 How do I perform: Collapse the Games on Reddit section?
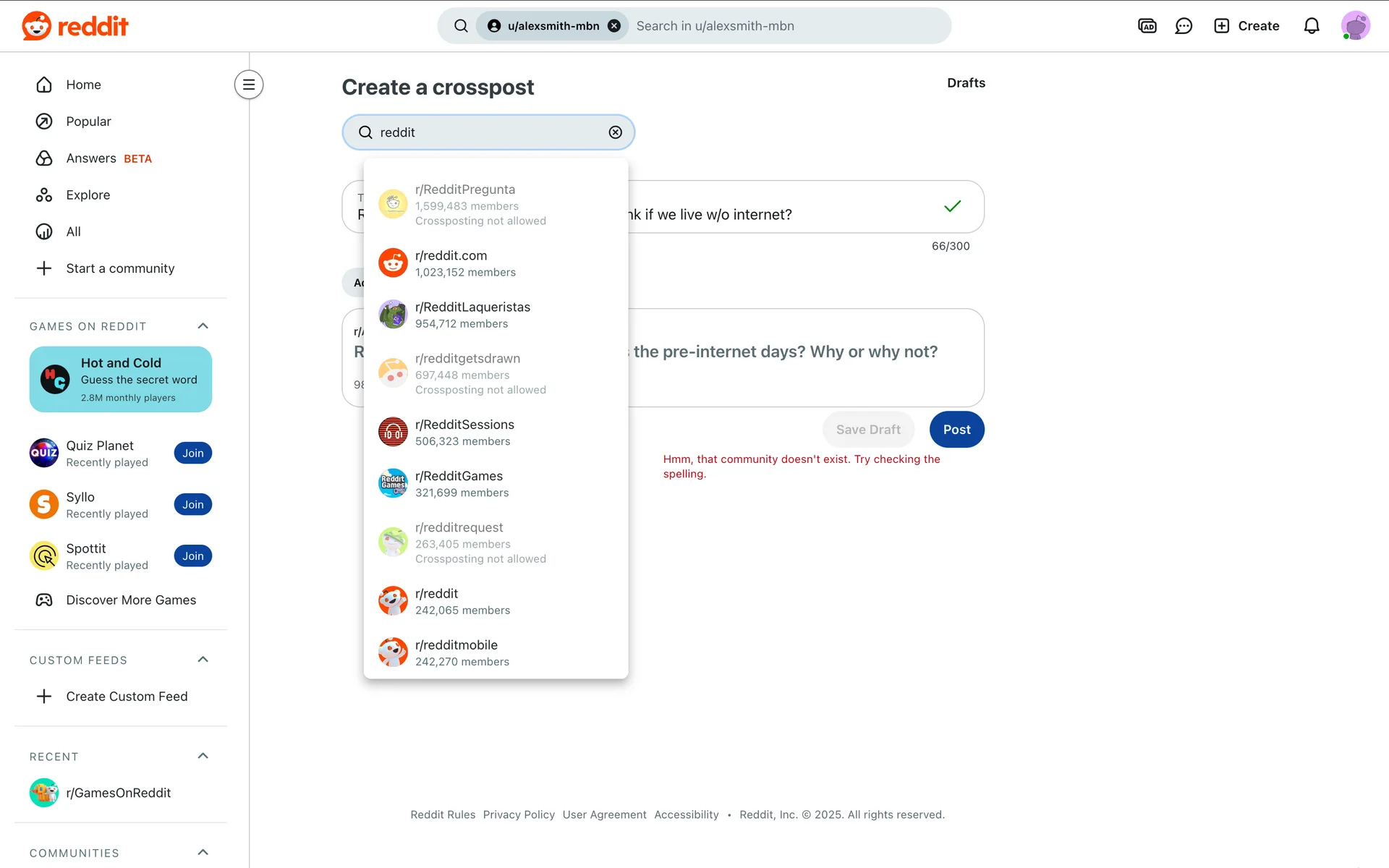pos(203,326)
